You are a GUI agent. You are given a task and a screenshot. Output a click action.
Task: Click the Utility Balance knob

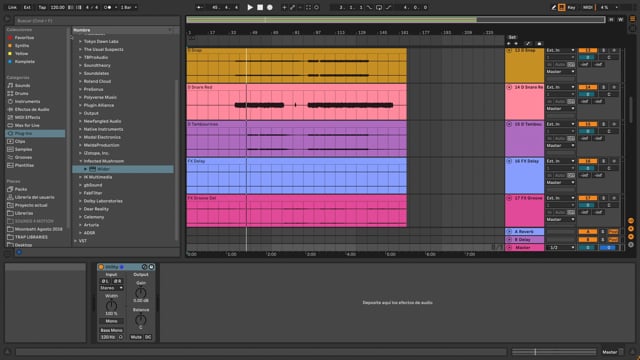click(x=141, y=319)
